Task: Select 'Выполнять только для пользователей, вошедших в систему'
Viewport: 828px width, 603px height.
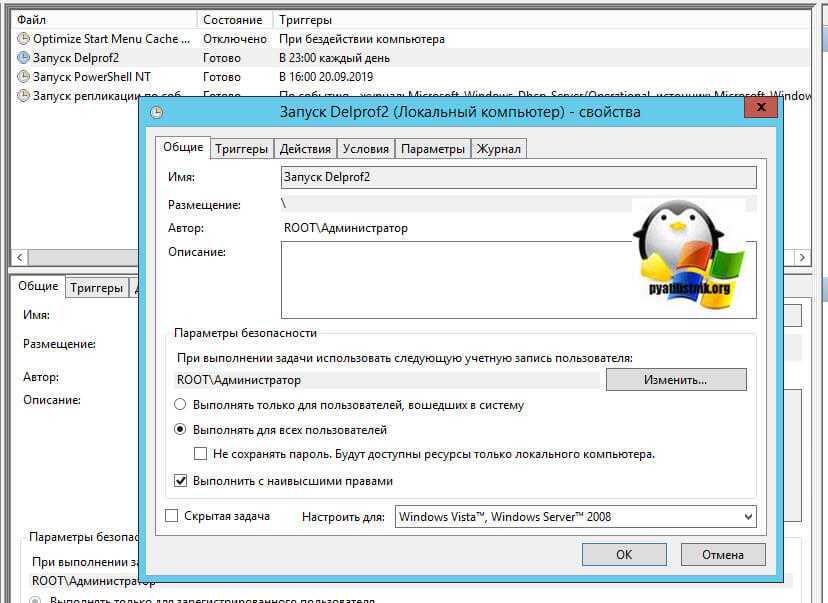Action: (x=180, y=404)
